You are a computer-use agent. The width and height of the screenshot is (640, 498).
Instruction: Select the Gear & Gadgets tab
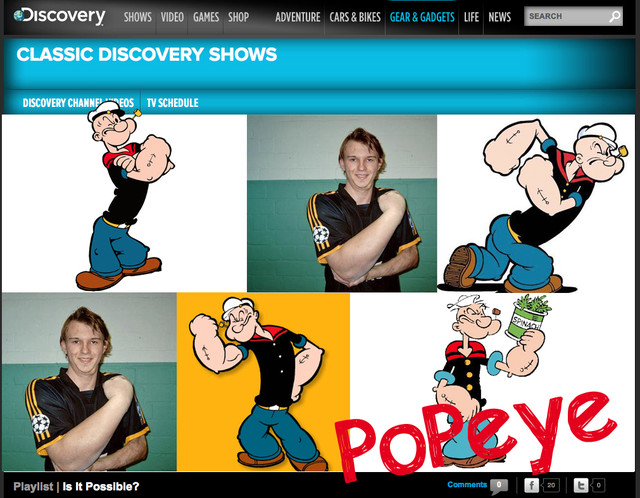click(x=422, y=17)
